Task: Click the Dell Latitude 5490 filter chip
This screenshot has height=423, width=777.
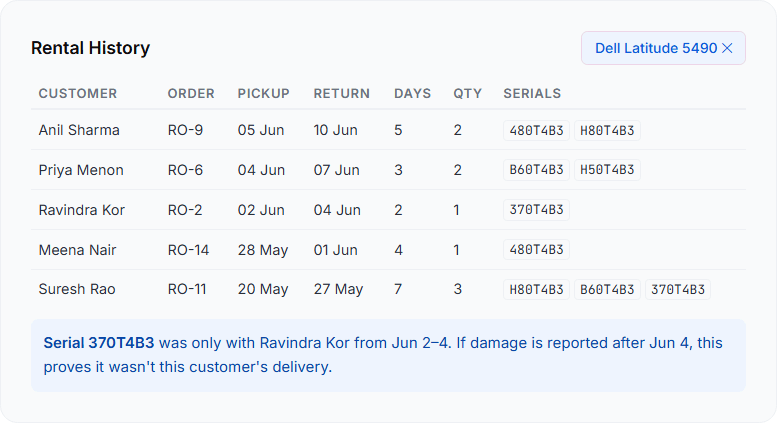Action: pyautogui.click(x=663, y=48)
